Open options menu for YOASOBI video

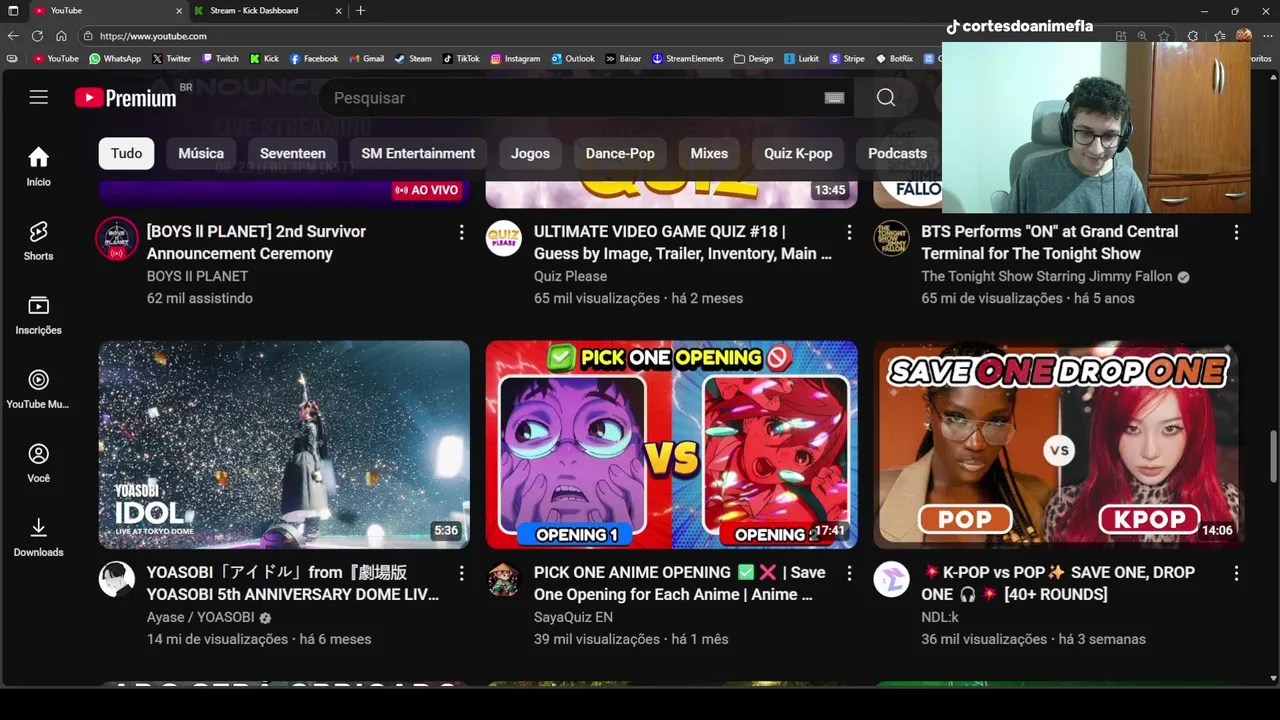(461, 573)
